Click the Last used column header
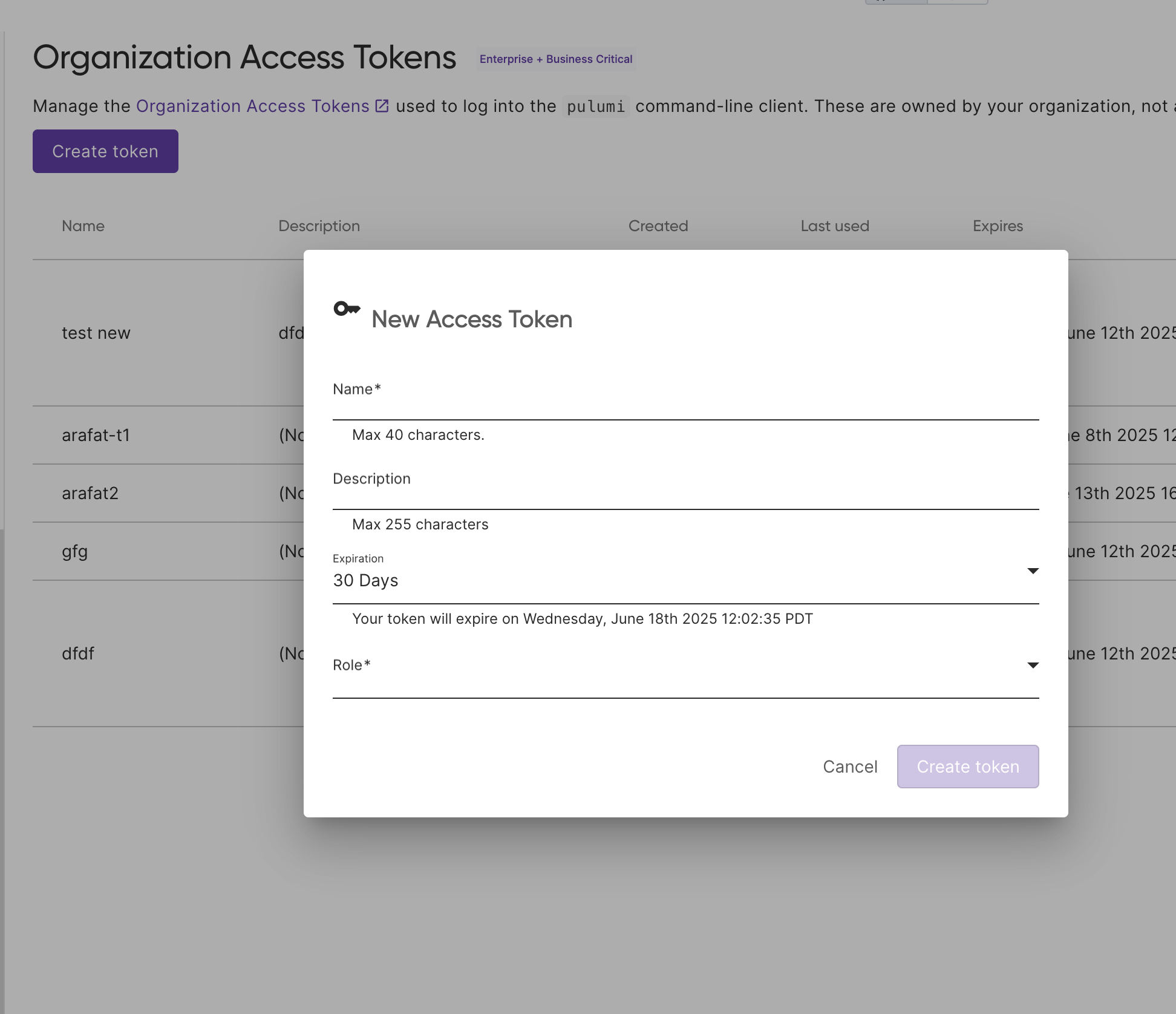This screenshot has width=1176, height=1014. coord(834,226)
